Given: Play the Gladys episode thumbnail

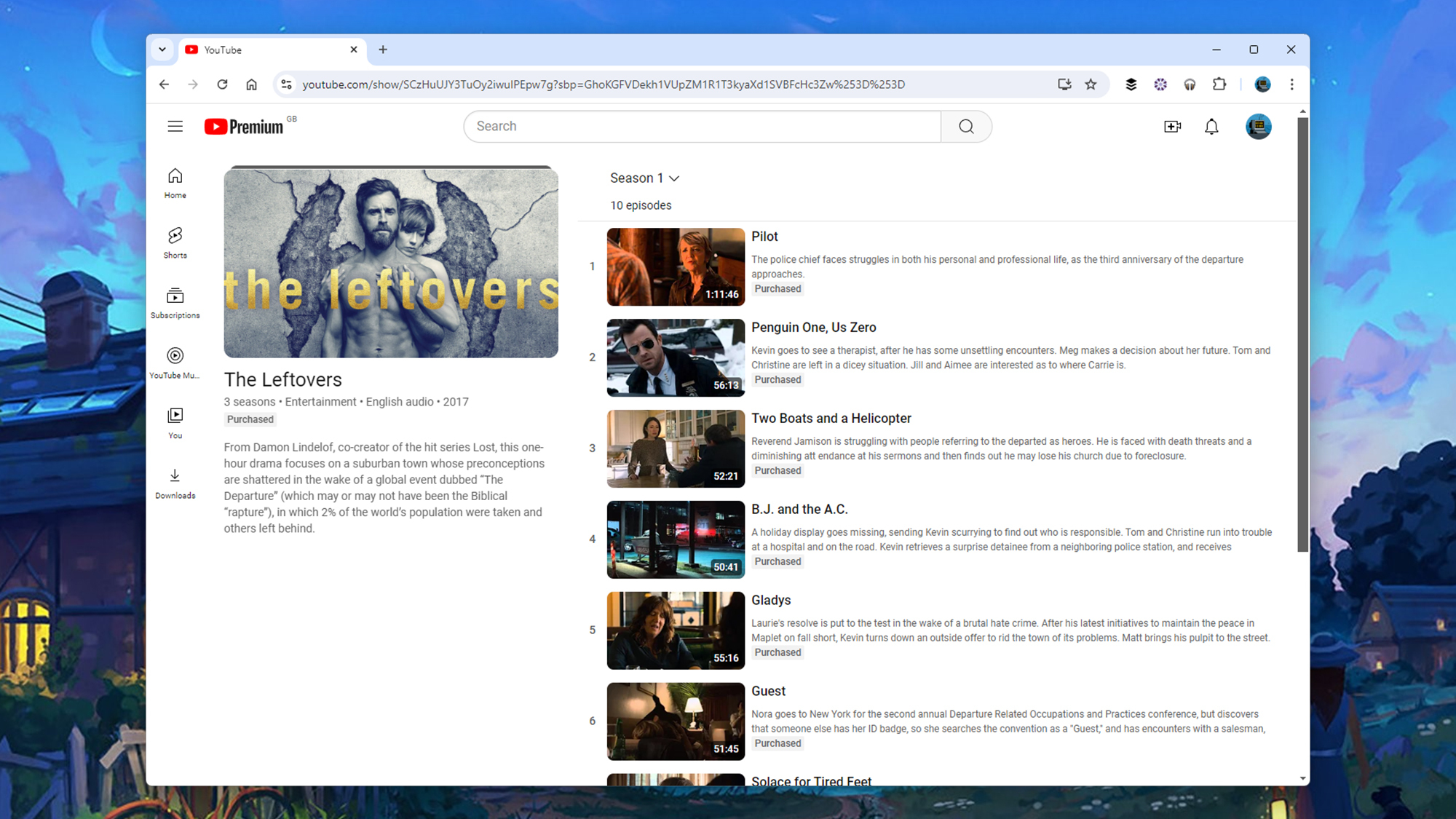Looking at the screenshot, I should pos(676,630).
